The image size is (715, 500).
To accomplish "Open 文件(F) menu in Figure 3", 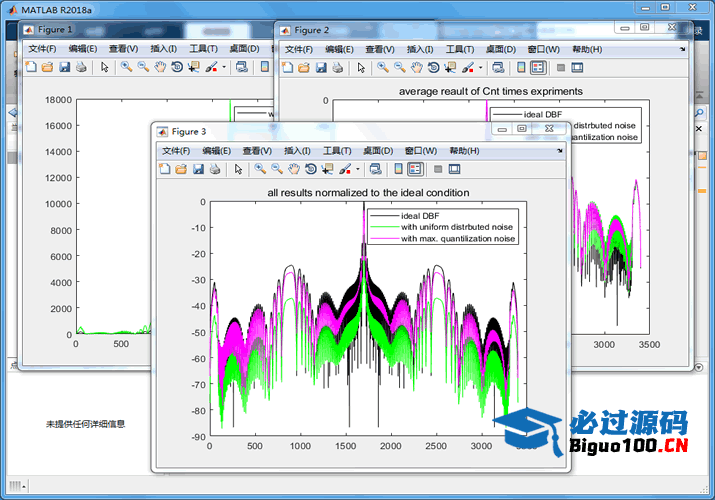I will pos(176,150).
